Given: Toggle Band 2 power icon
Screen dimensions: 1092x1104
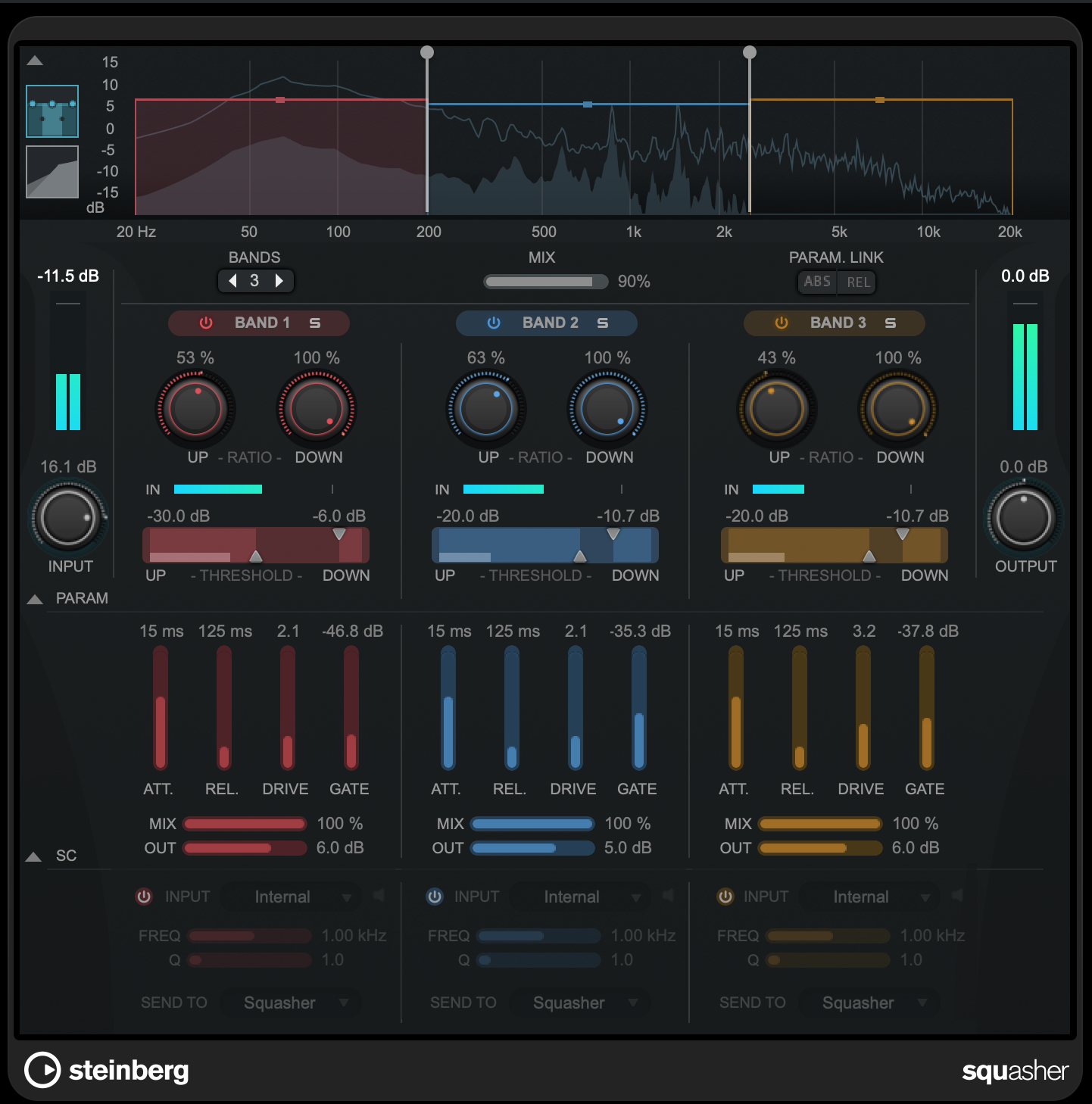Looking at the screenshot, I should click(x=494, y=323).
